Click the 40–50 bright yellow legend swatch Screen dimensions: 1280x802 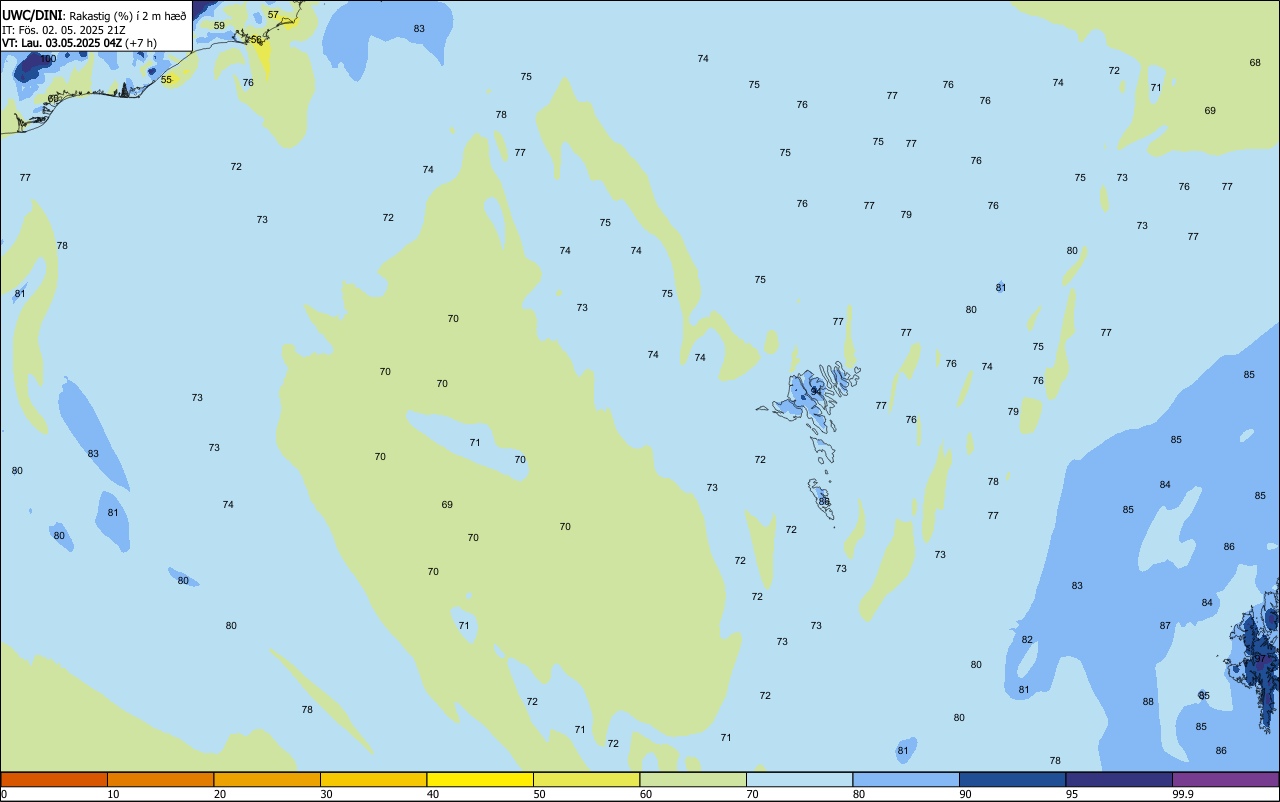(480, 779)
